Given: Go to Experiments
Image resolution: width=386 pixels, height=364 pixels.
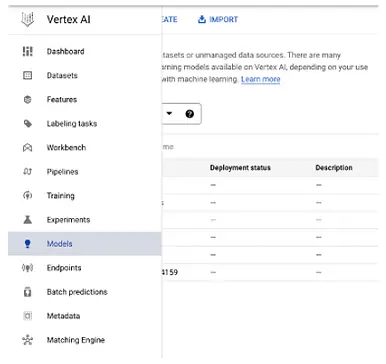Looking at the screenshot, I should pos(85,220).
